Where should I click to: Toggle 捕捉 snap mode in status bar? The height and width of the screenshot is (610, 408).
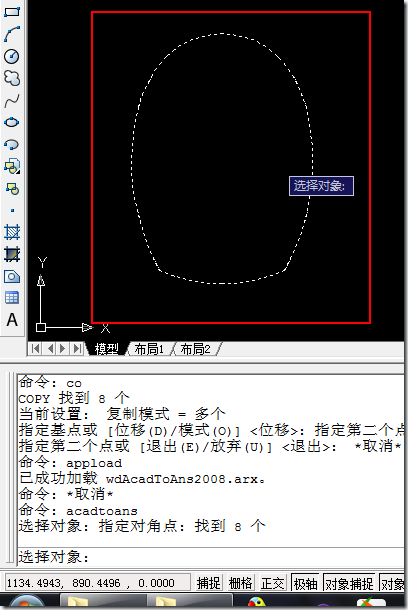coord(209,583)
